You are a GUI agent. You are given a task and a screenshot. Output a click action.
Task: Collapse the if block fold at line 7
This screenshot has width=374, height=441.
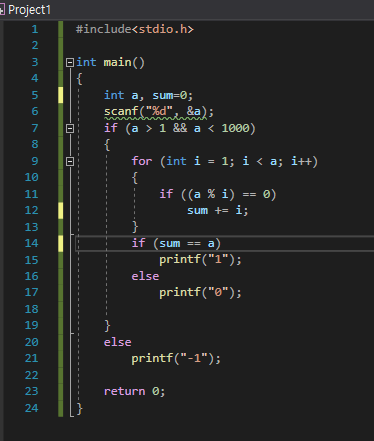[70, 128]
